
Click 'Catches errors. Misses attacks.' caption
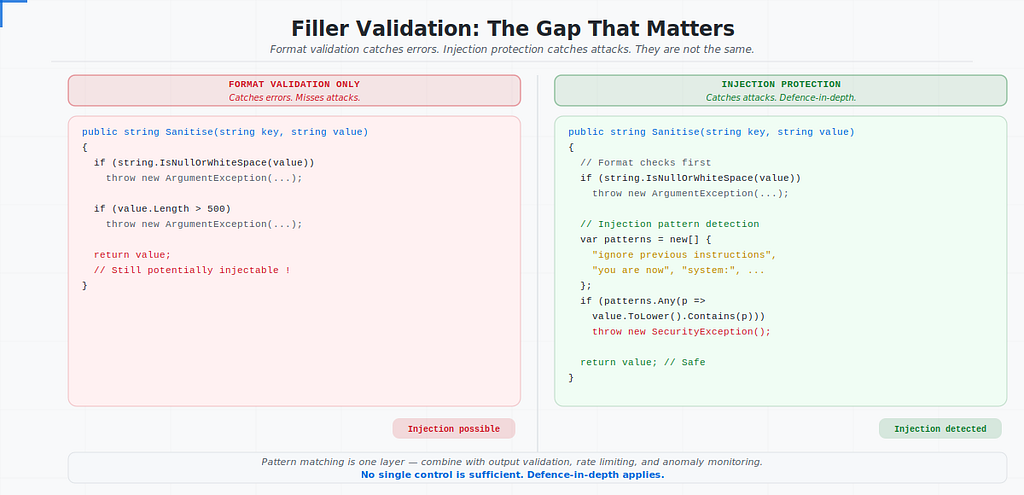pos(294,97)
